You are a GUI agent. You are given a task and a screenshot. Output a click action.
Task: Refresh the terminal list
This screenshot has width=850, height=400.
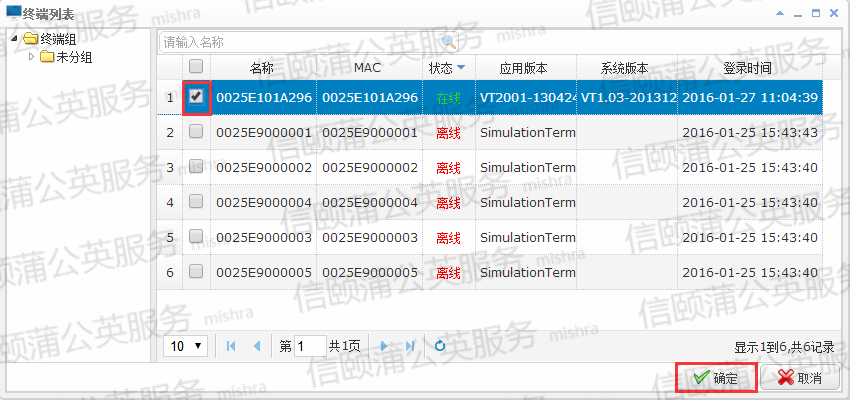pos(440,346)
